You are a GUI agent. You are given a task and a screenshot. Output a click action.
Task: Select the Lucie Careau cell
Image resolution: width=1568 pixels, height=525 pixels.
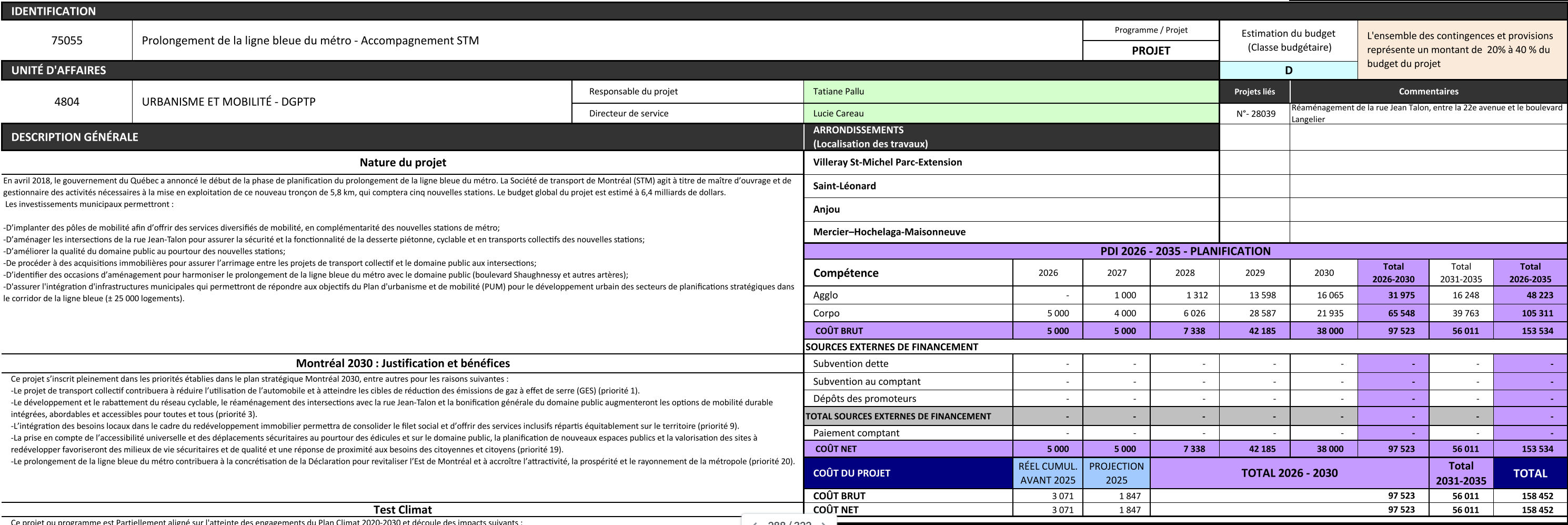1010,113
